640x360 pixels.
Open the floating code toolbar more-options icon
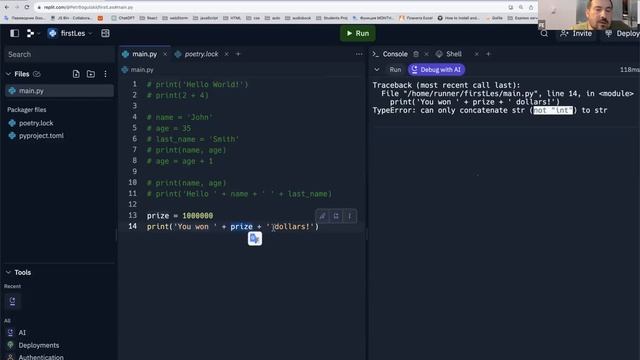[349, 216]
